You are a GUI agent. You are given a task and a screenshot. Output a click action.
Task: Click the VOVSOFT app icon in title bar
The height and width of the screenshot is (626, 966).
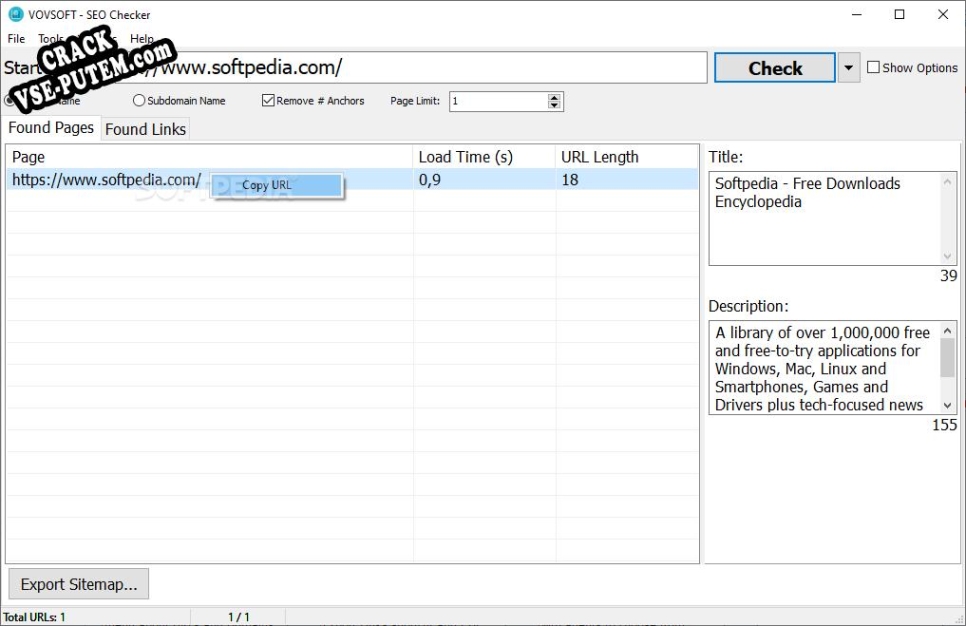[x=15, y=14]
